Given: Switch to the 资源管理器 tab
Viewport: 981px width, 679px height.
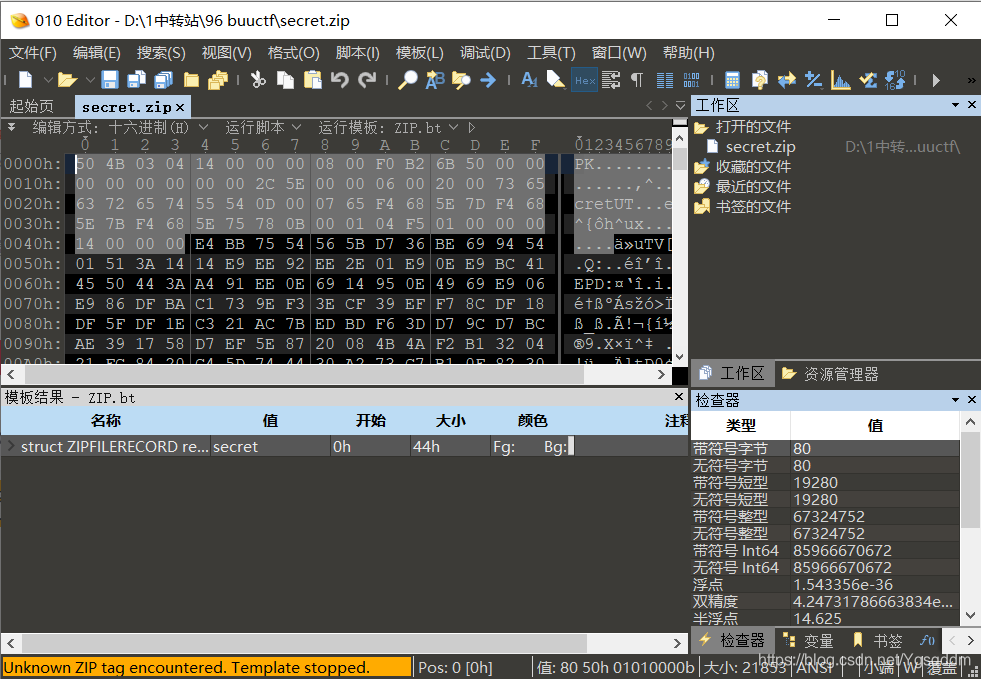Looking at the screenshot, I should pos(830,374).
